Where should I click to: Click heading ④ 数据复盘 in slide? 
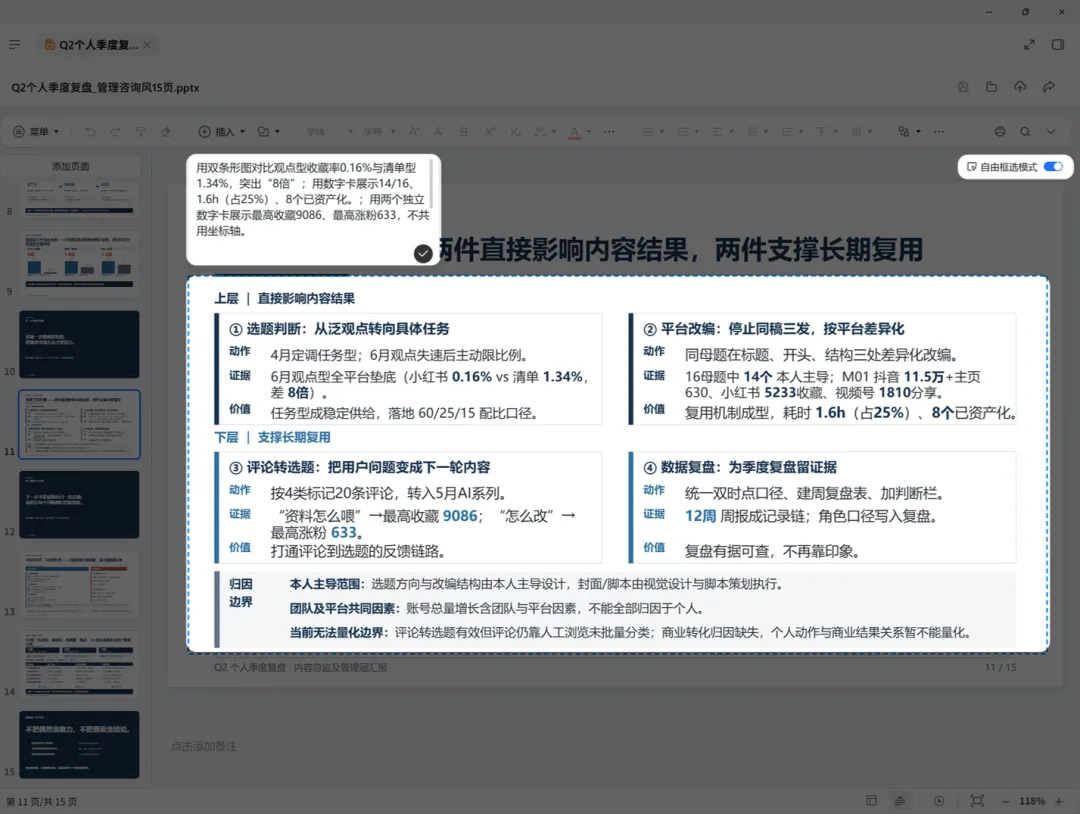(x=739, y=467)
